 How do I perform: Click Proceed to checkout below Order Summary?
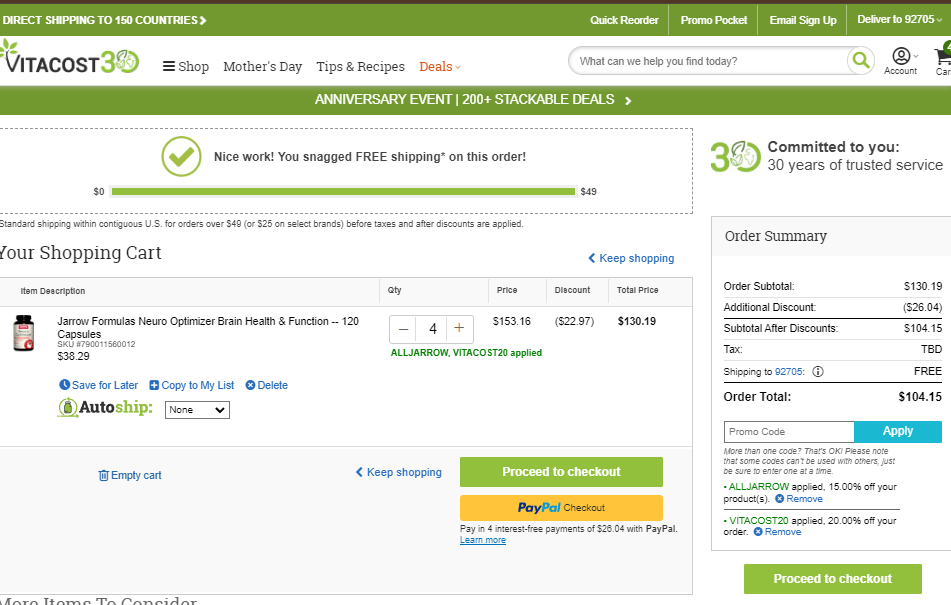point(833,579)
